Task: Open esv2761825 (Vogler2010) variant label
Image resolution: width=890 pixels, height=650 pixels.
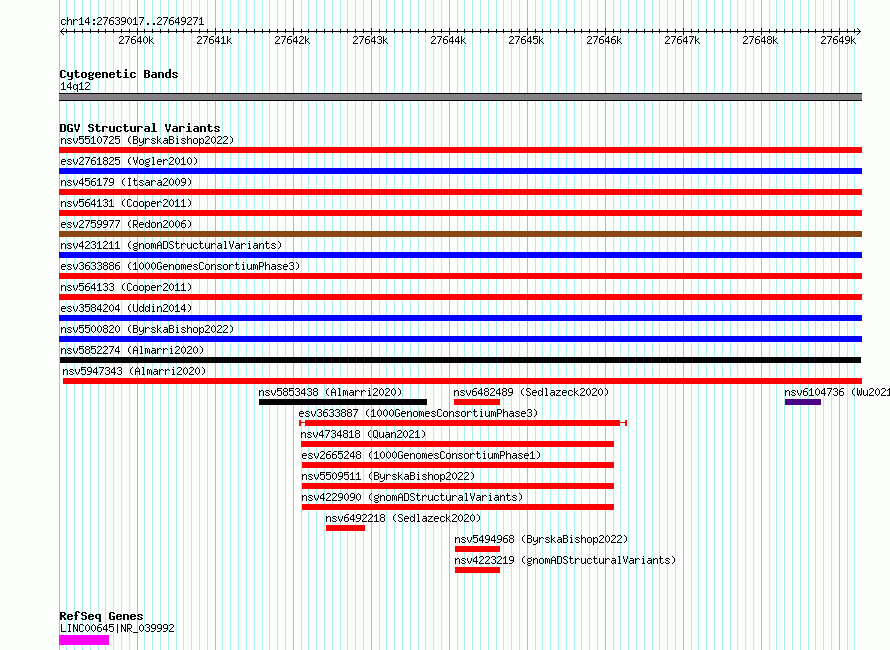Action: [x=129, y=161]
